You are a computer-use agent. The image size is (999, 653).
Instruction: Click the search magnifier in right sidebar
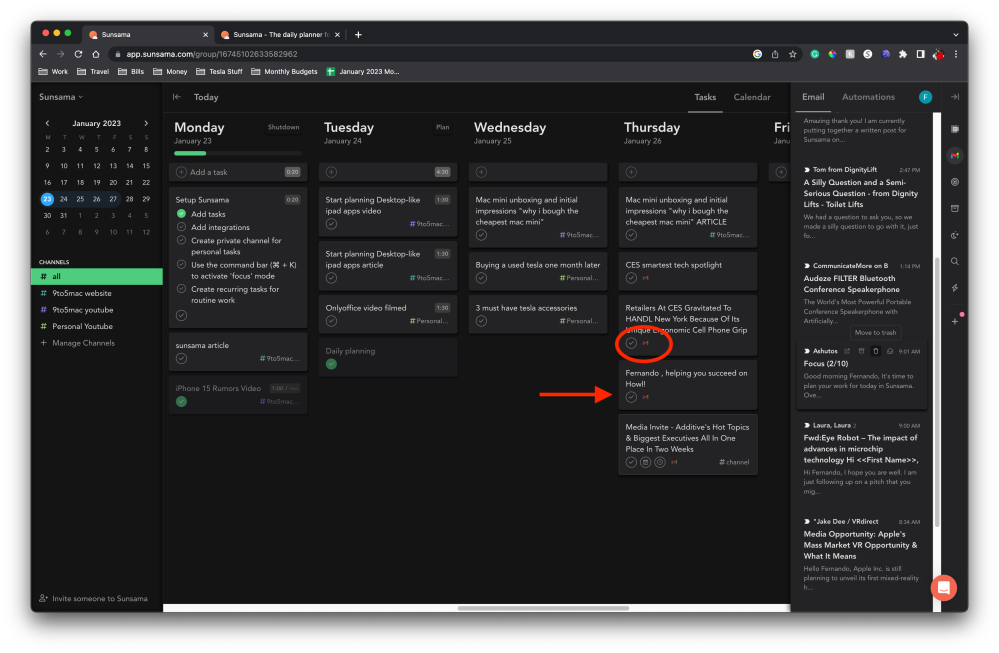click(954, 261)
